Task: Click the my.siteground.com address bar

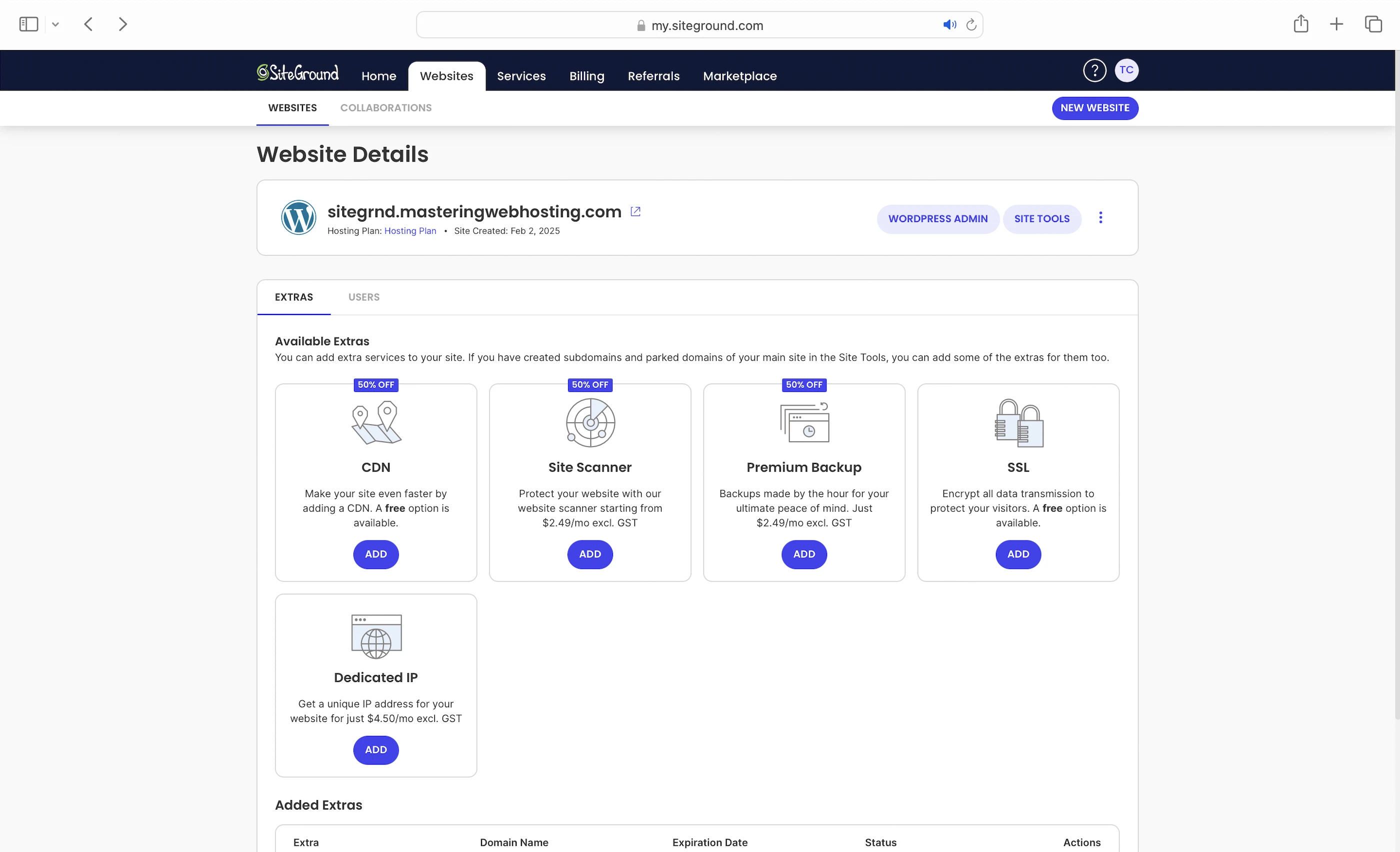Action: [706, 25]
